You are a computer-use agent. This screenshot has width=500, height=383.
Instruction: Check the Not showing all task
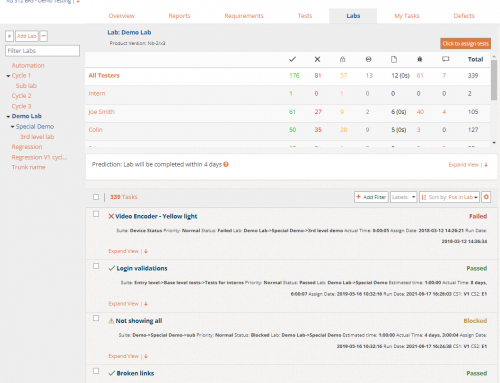pos(96,318)
